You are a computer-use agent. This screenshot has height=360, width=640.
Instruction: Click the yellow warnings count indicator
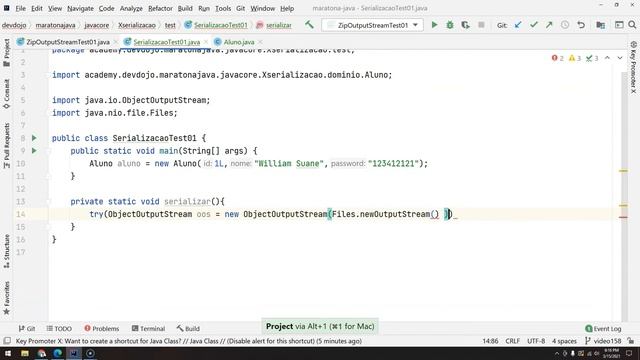coord(575,58)
